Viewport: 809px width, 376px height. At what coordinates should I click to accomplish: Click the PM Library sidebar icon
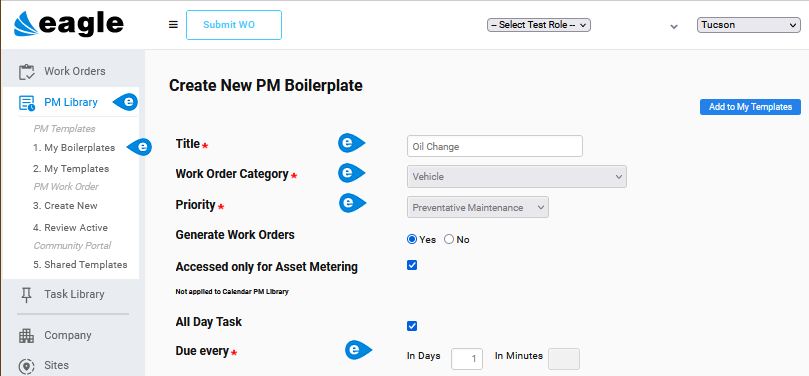click(26, 103)
